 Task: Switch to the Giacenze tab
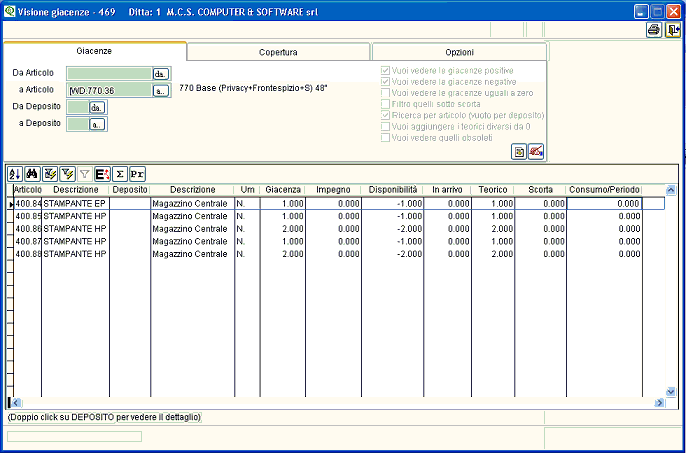(x=94, y=51)
